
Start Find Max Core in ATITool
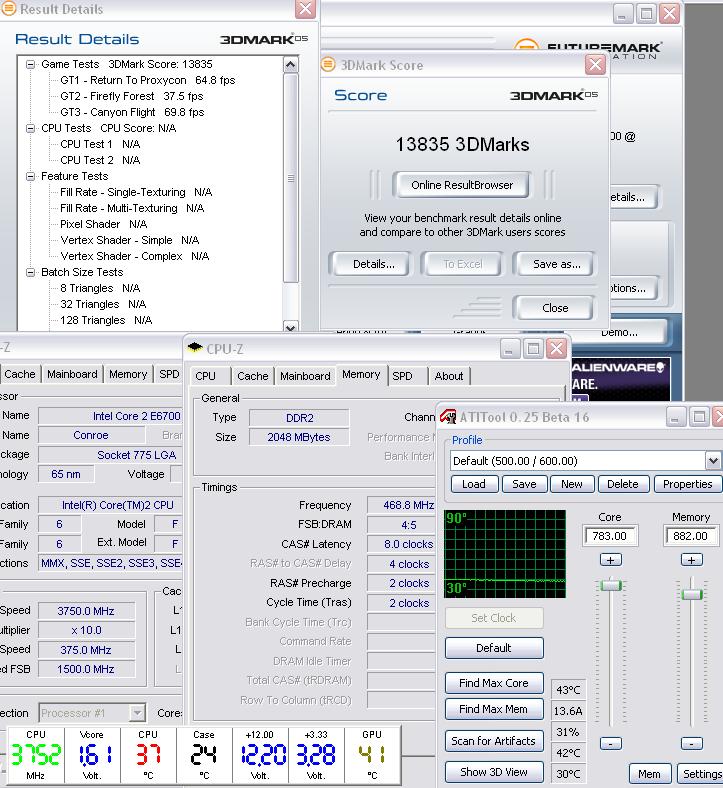coord(494,683)
